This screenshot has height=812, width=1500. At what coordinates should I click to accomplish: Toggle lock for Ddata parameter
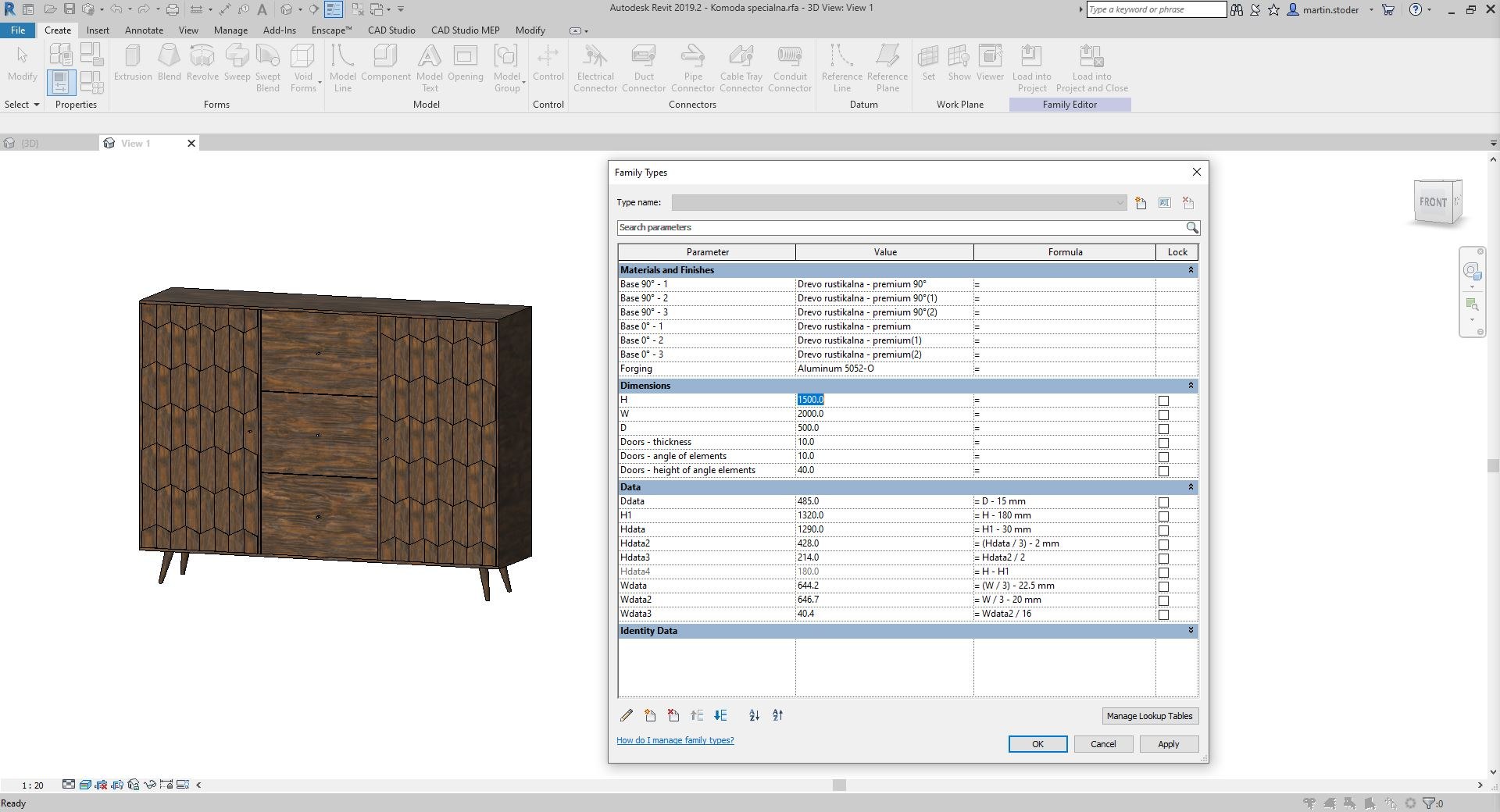tap(1163, 502)
